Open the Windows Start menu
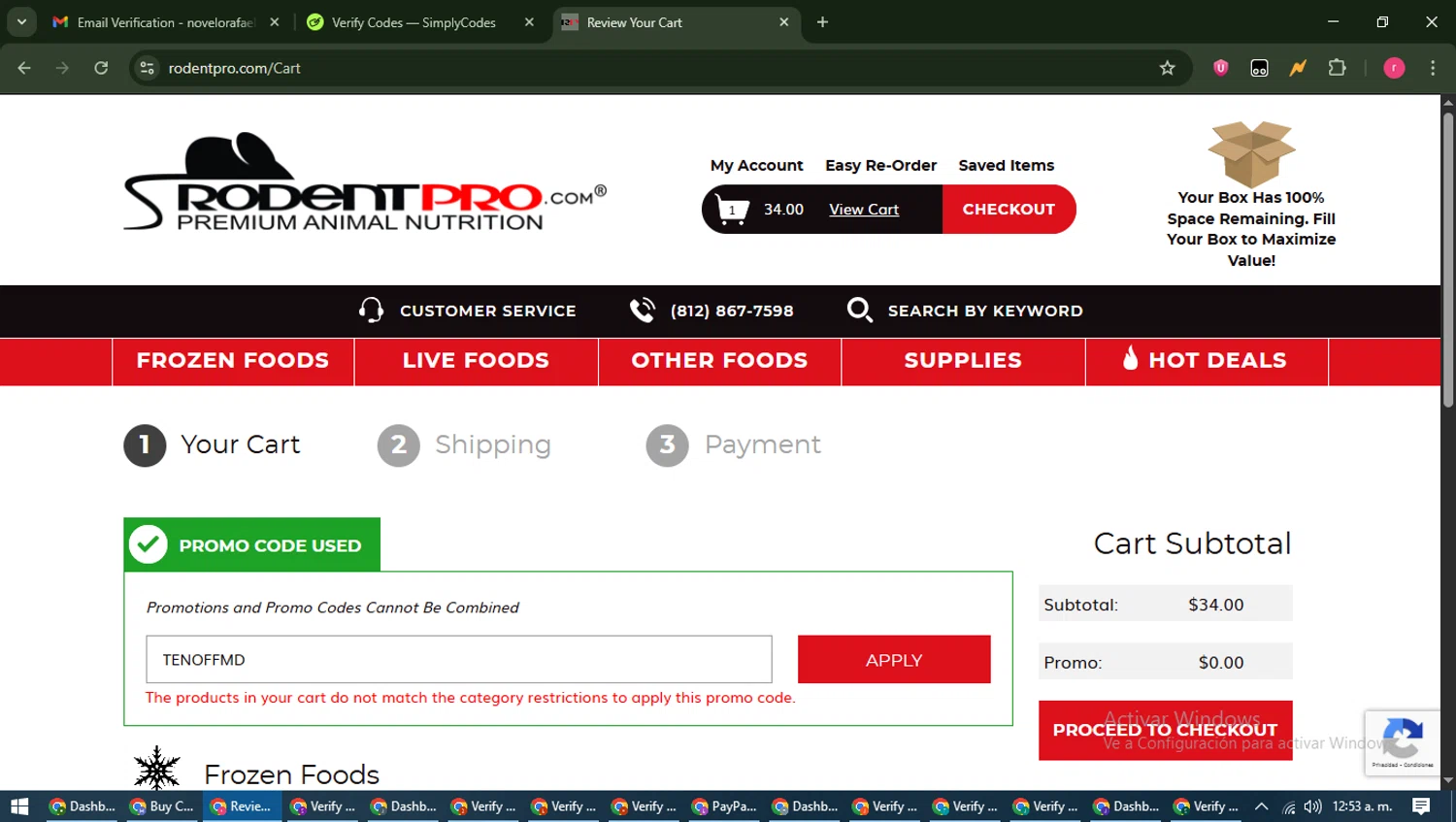This screenshot has height=822, width=1456. pyautogui.click(x=19, y=806)
